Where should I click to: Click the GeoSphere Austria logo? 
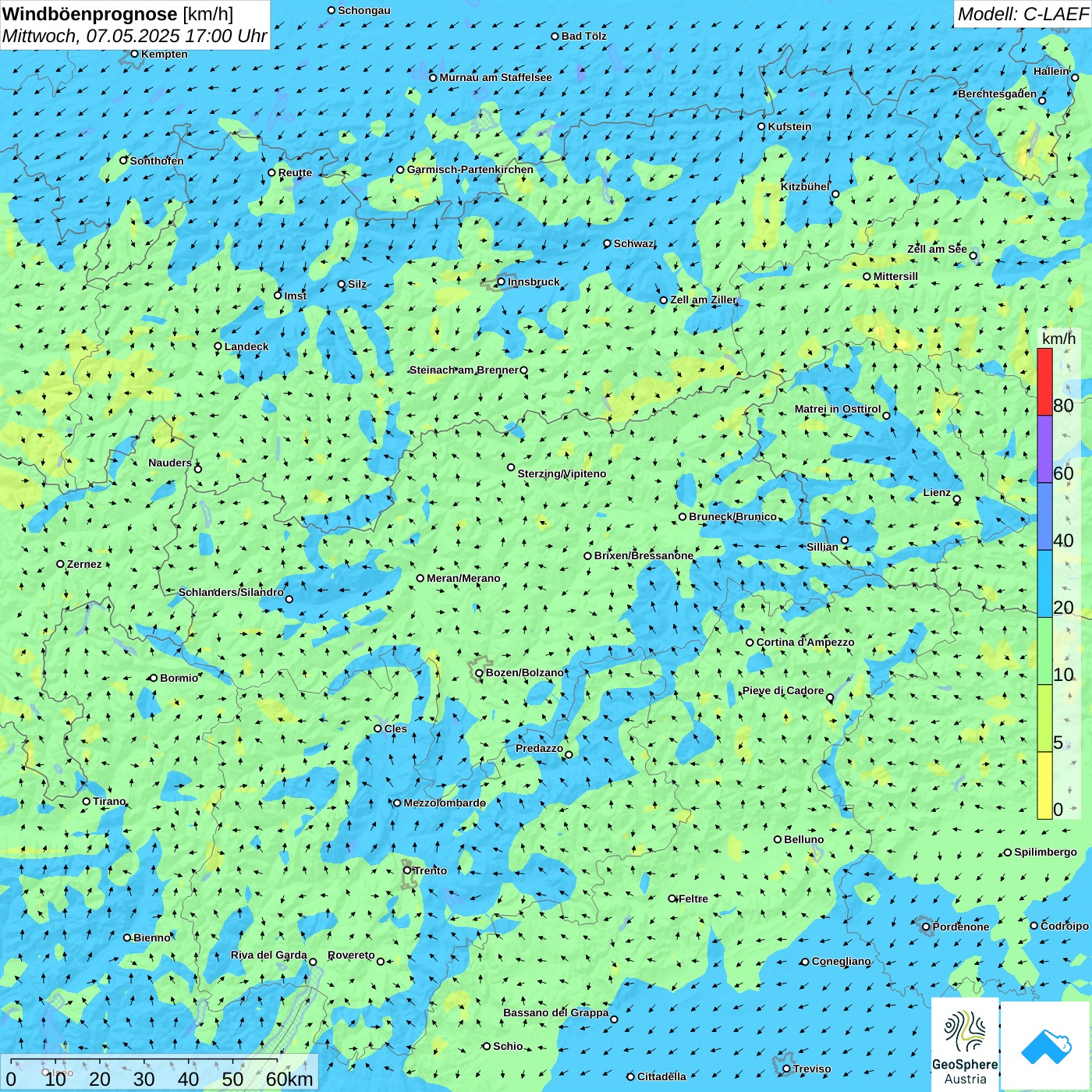point(965,1044)
